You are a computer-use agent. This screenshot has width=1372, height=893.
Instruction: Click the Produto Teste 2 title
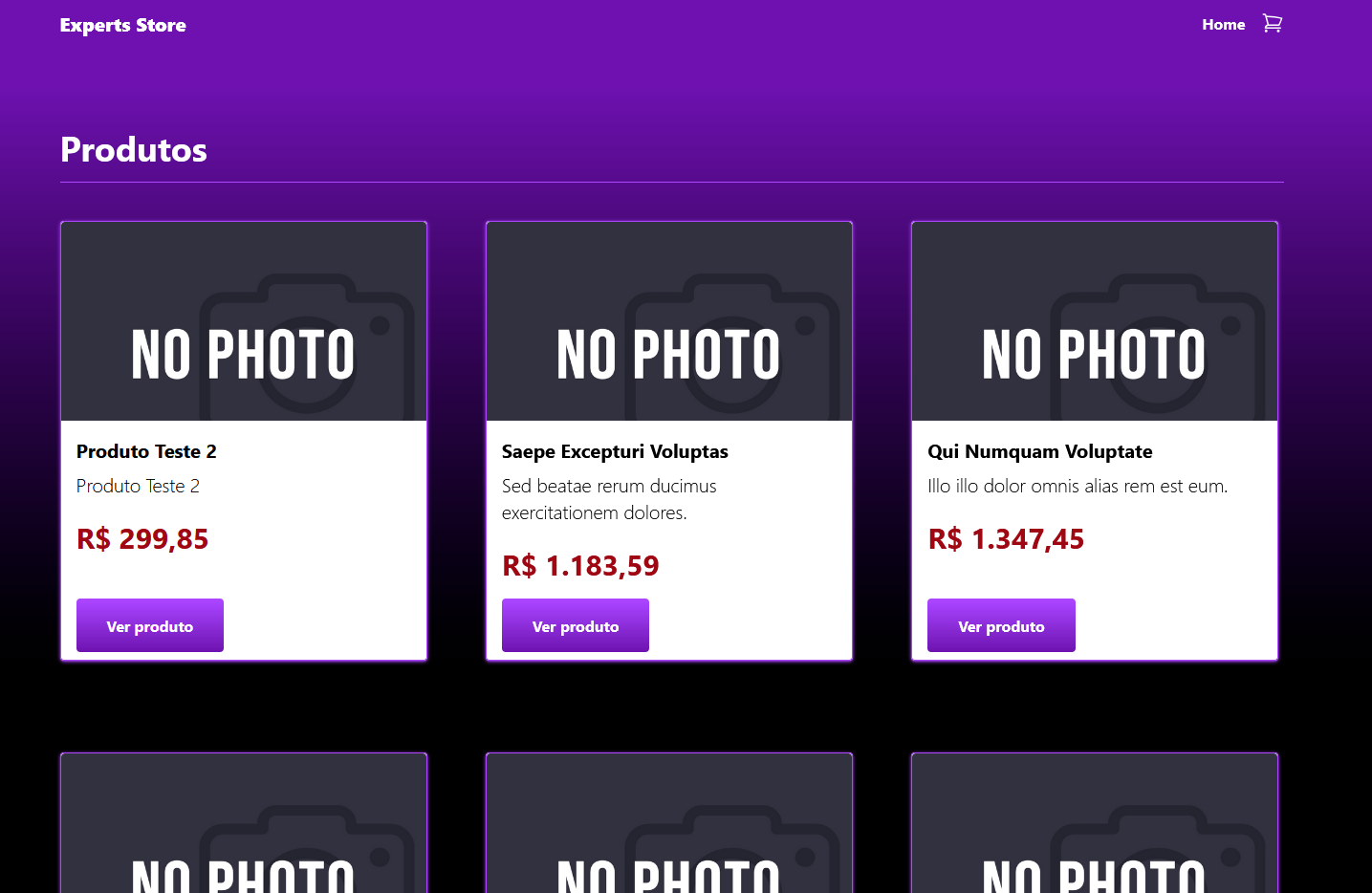point(146,451)
